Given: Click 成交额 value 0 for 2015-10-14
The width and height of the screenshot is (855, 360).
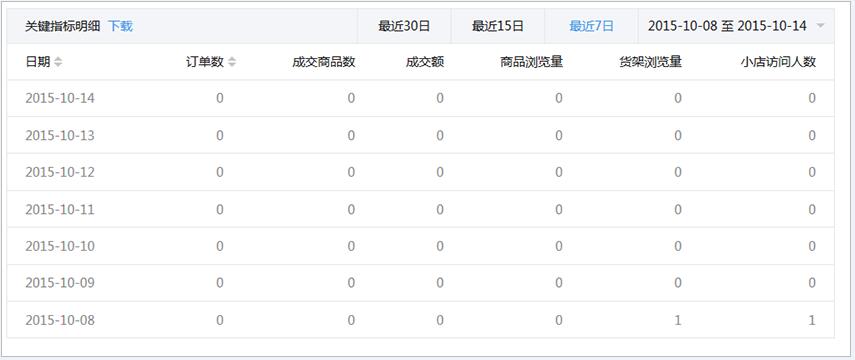Looking at the screenshot, I should [x=440, y=99].
